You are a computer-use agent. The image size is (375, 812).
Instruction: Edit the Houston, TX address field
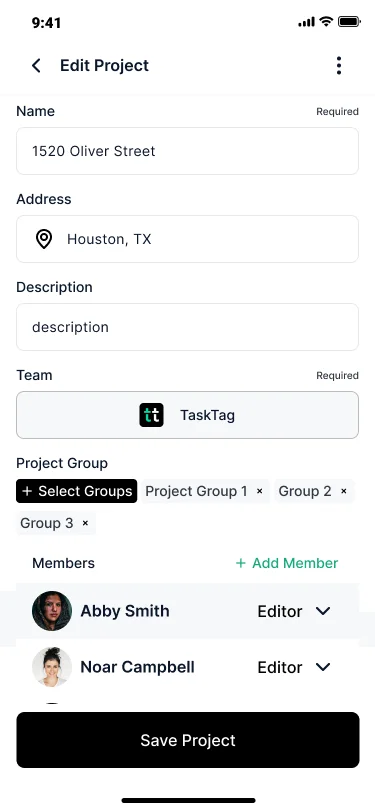tap(188, 239)
